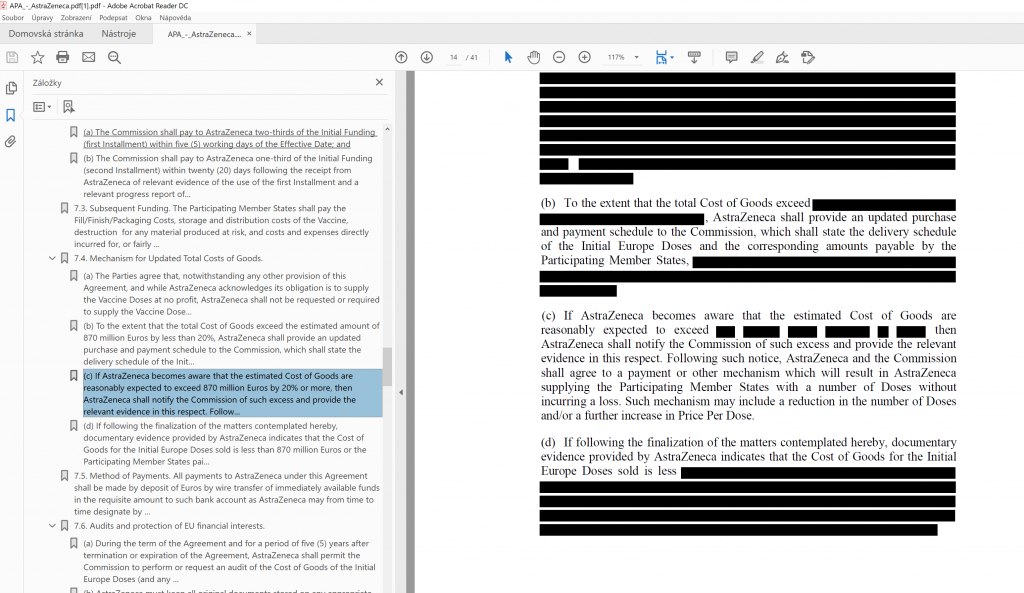Open bookmark (a) The Parties agree that
The image size is (1024, 593).
231,294
